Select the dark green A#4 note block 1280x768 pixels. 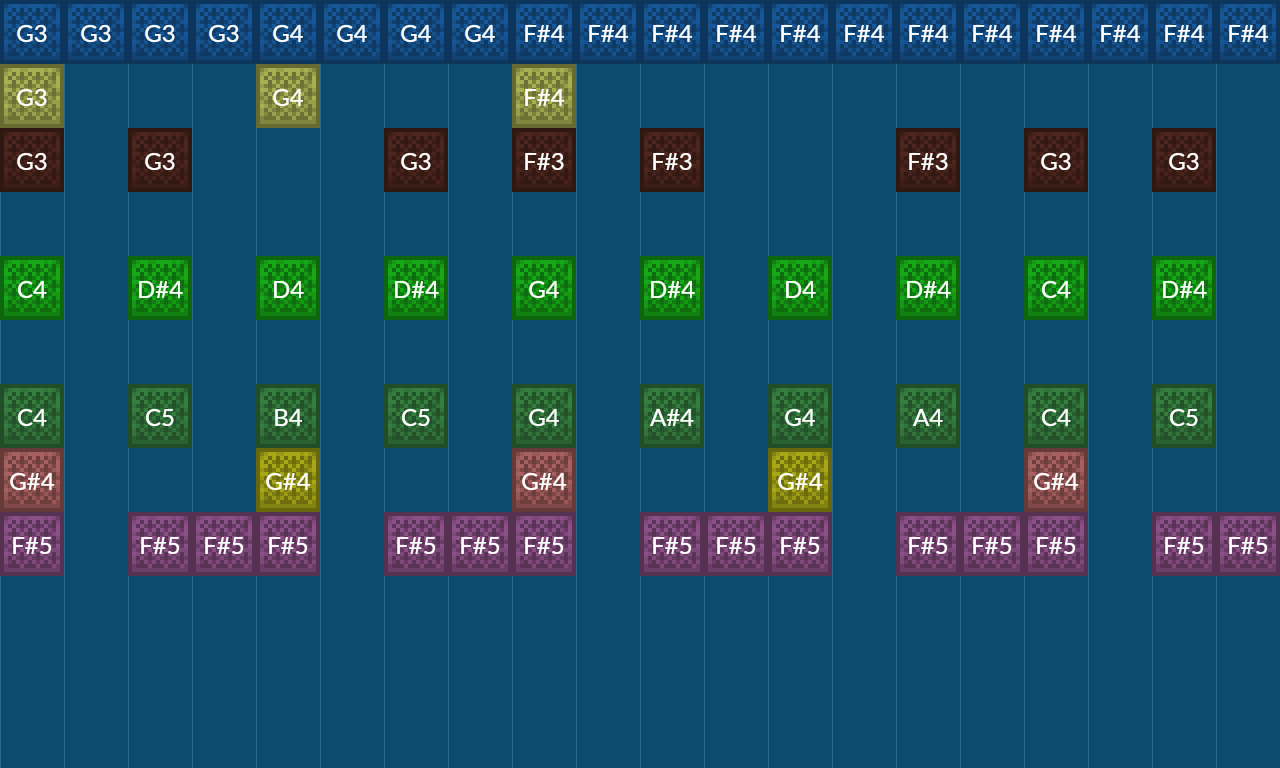point(672,417)
